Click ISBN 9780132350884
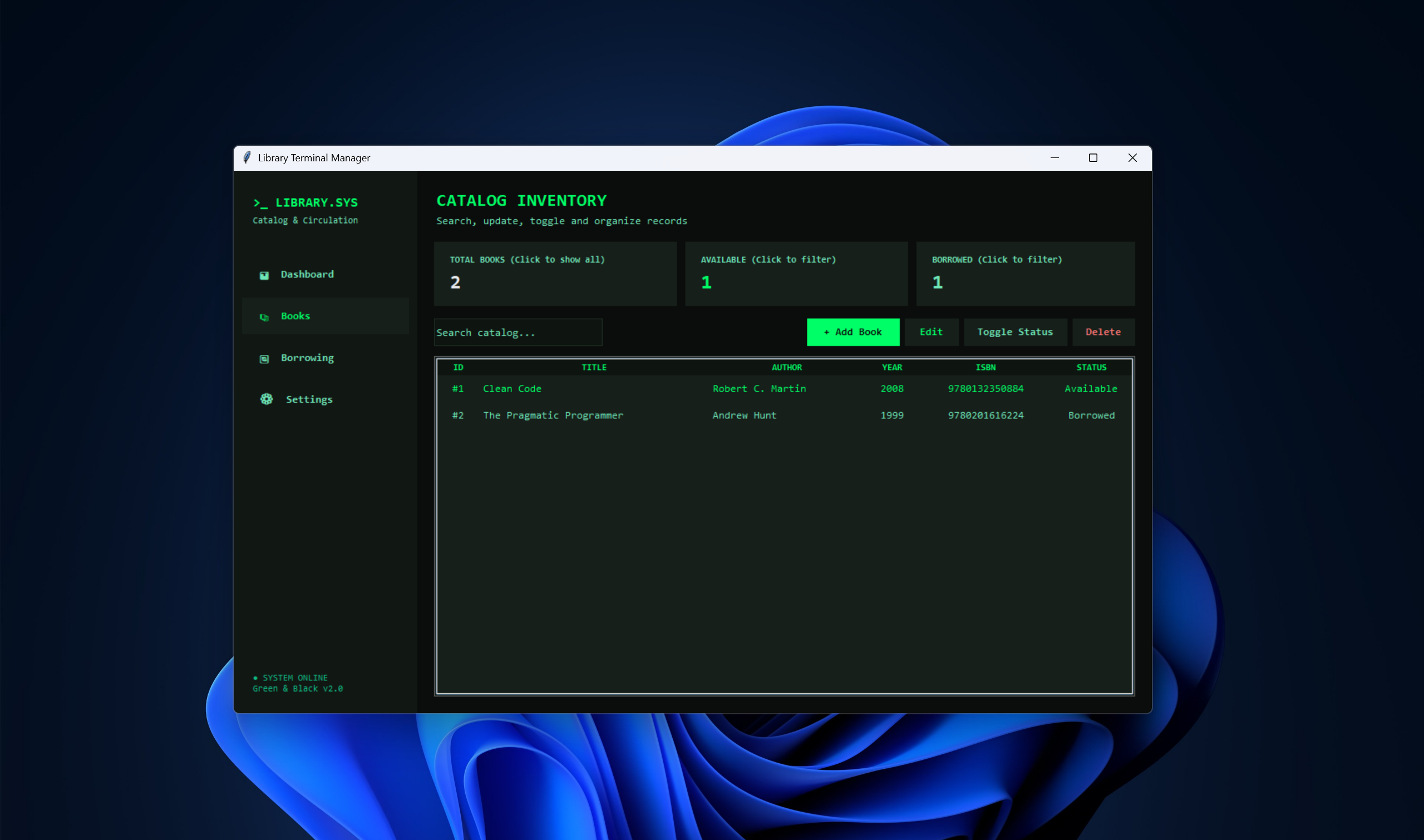This screenshot has width=1424, height=840. [985, 389]
